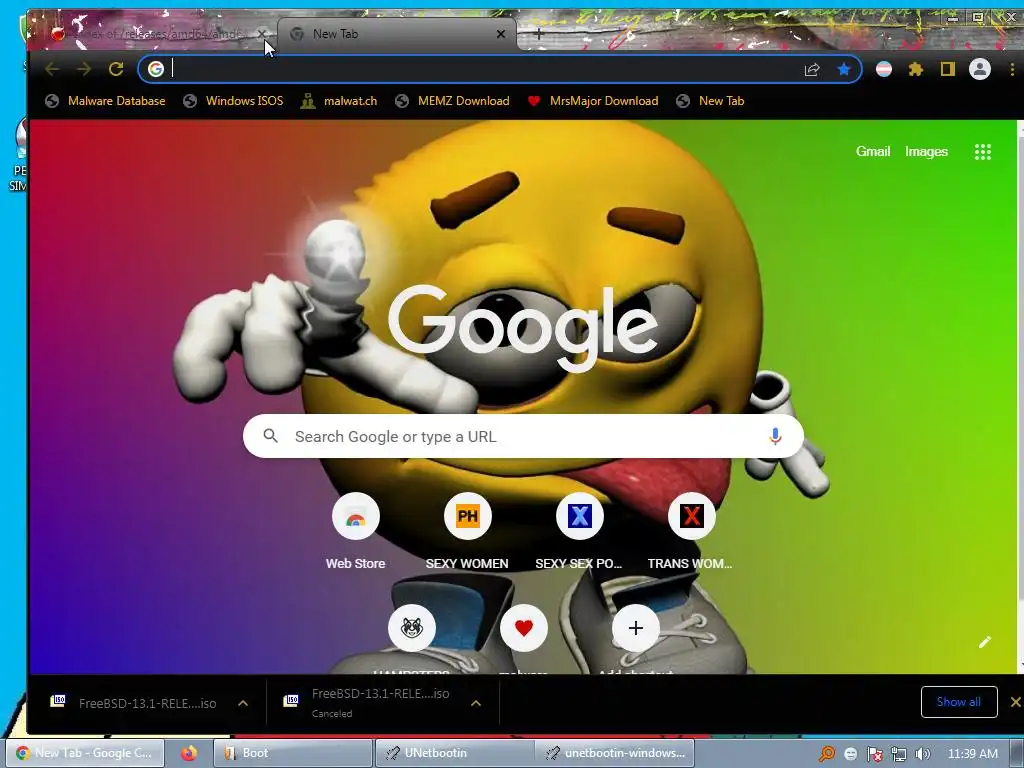Screen dimensions: 1024x768
Task: Click the 11:39 AM system clock
Action: tap(972, 754)
